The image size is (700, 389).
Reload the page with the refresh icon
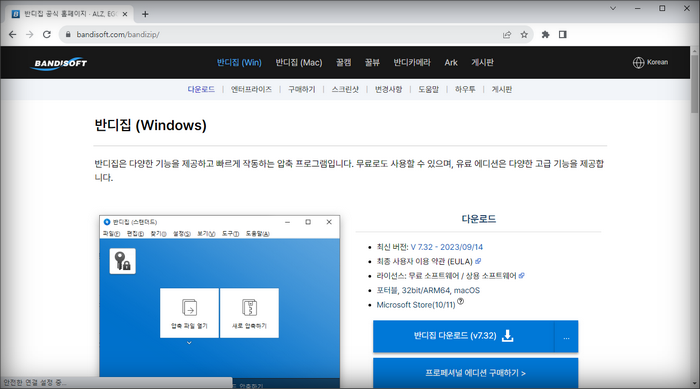point(47,34)
